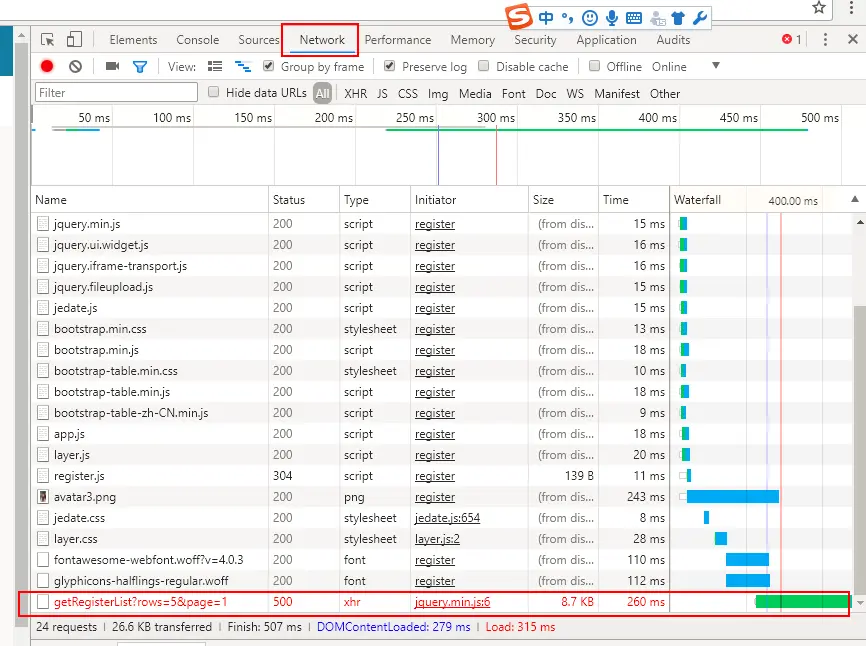The height and width of the screenshot is (646, 866).
Task: Click the avatar3.png file thumbnail icon
Action: [x=43, y=497]
